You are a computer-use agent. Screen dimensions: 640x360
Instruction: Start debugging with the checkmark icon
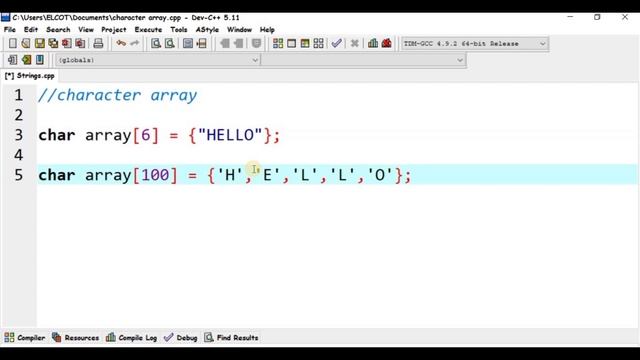coord(336,43)
